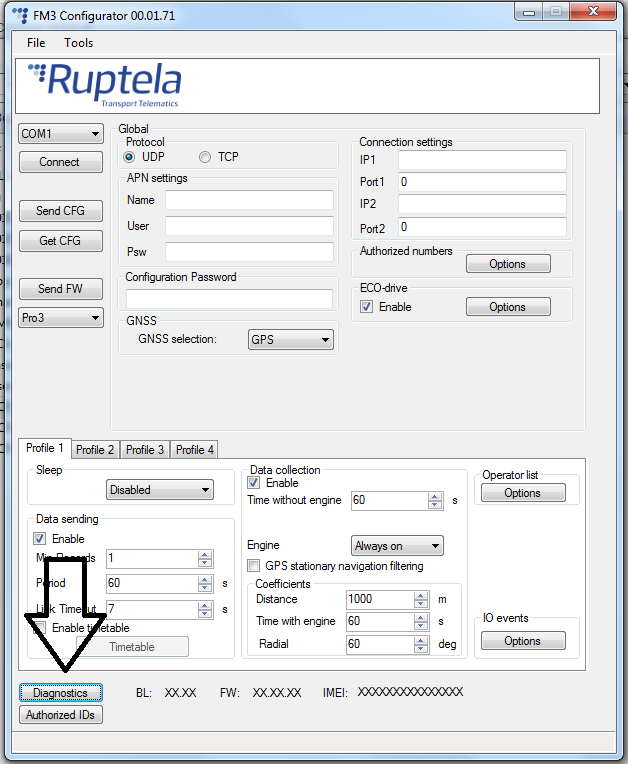Switch to the Profile 3 tab
This screenshot has height=764, width=628.
[x=145, y=450]
